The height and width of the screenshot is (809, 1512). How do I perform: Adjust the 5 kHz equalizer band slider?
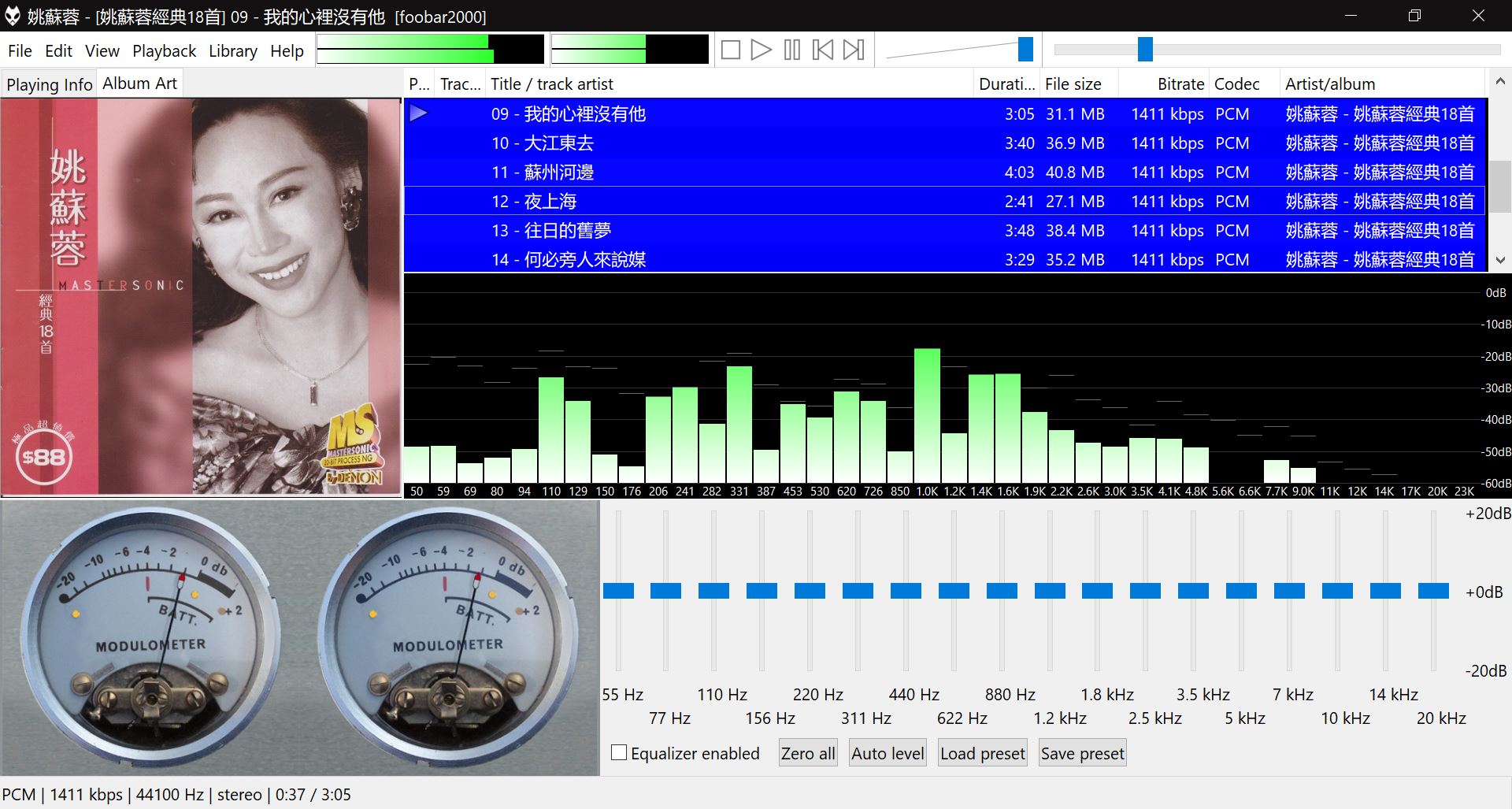pos(1242,591)
